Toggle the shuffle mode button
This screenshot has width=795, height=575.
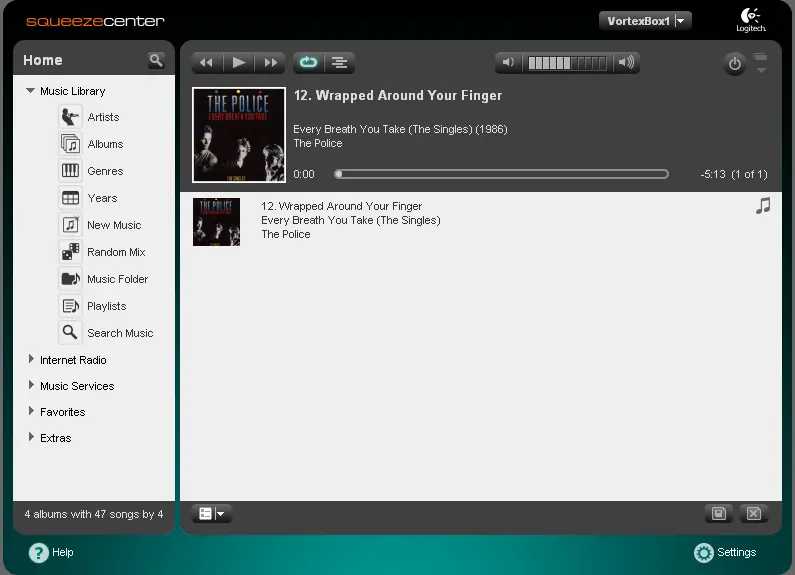click(x=339, y=63)
